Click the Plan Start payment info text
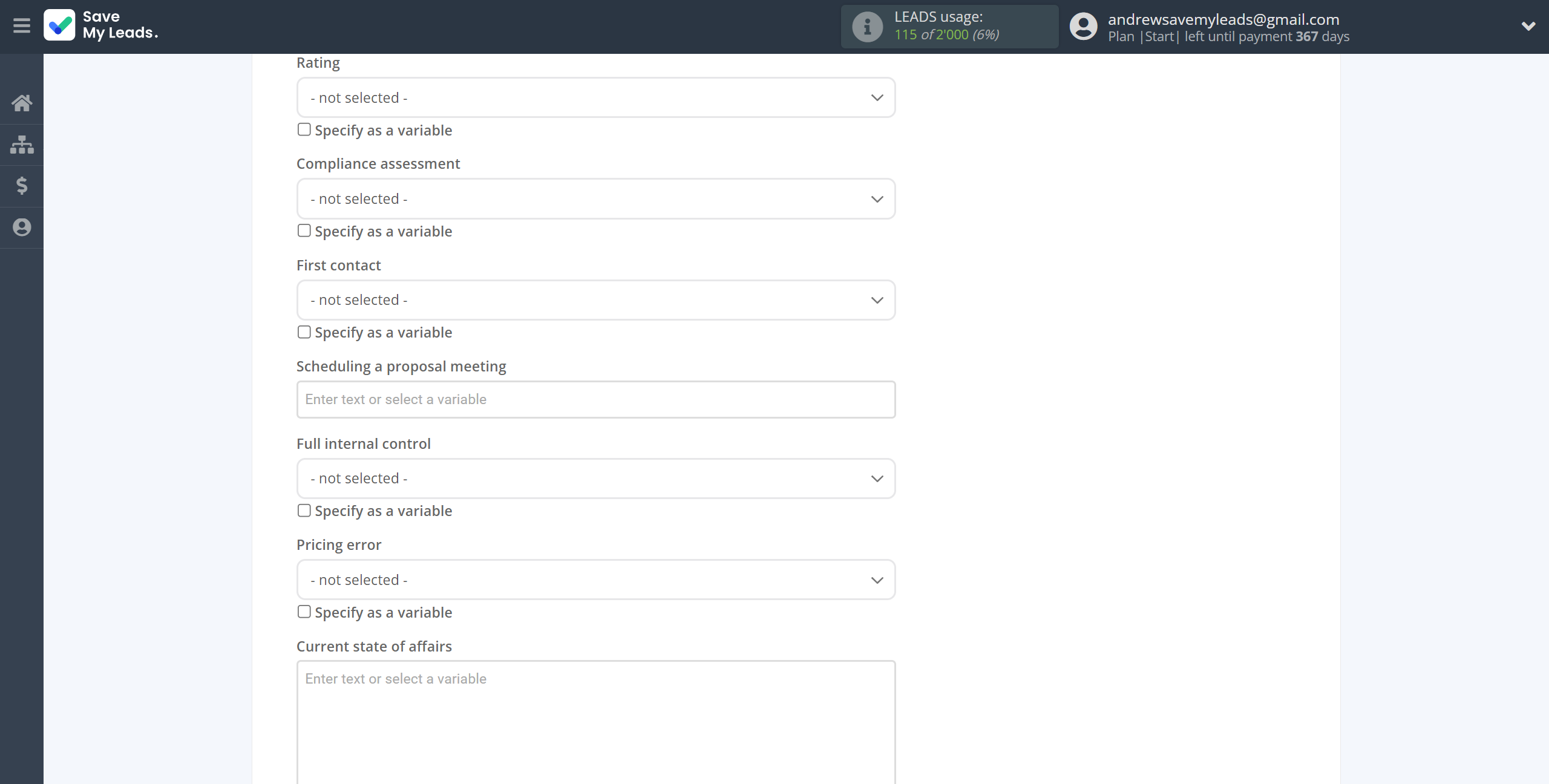Viewport: 1549px width, 784px height. pos(1228,36)
